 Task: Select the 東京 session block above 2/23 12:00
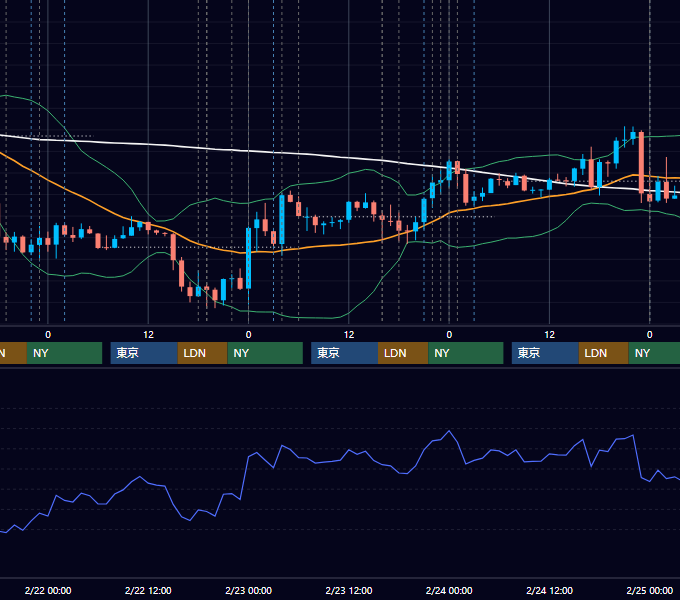[344, 353]
